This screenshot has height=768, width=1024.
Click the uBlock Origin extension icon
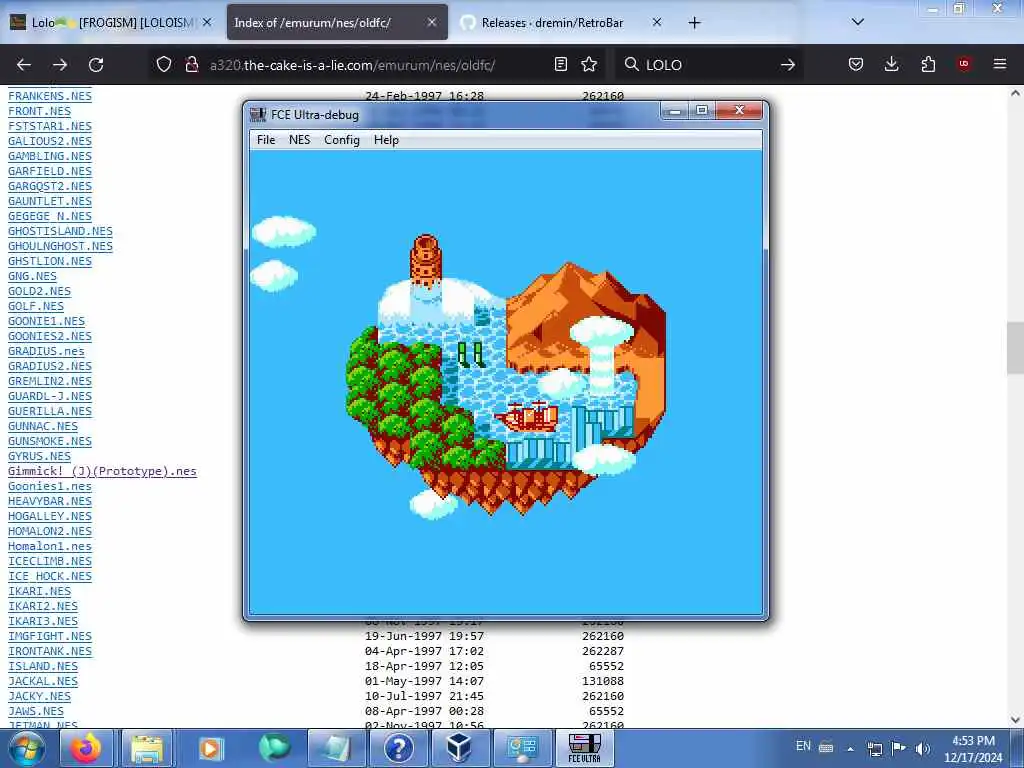tap(964, 64)
